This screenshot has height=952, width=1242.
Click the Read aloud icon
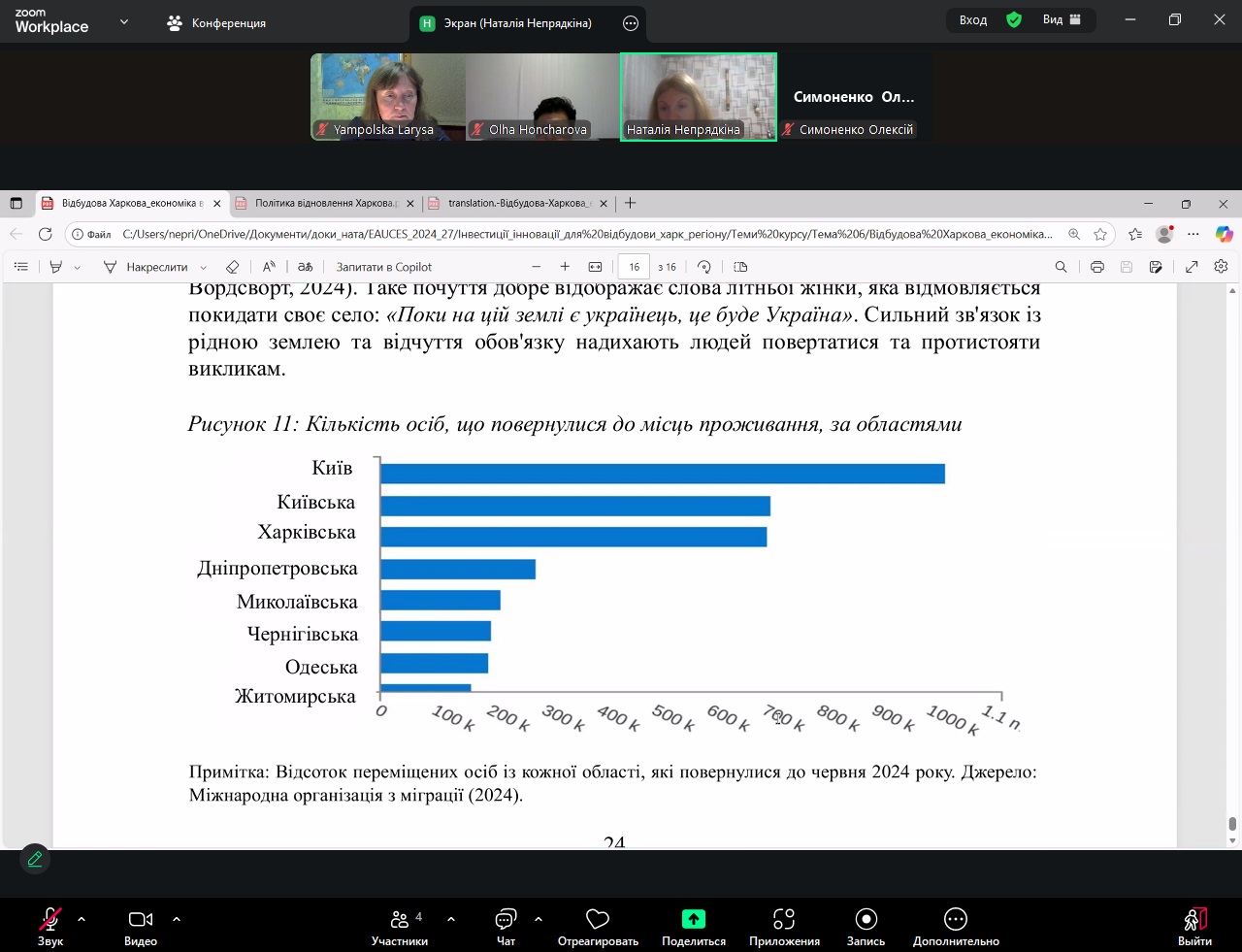(269, 267)
